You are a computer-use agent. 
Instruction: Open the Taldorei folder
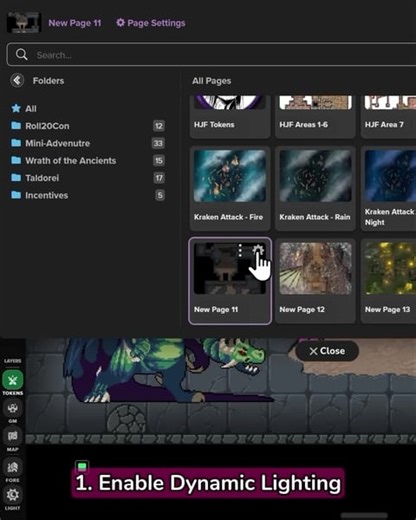click(x=89, y=178)
